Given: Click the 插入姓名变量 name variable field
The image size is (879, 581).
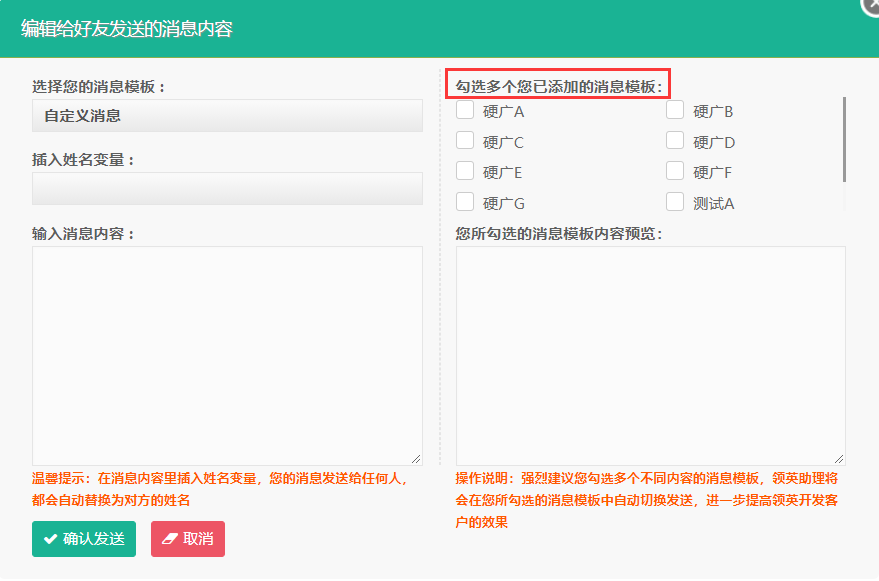Looking at the screenshot, I should click(x=226, y=189).
